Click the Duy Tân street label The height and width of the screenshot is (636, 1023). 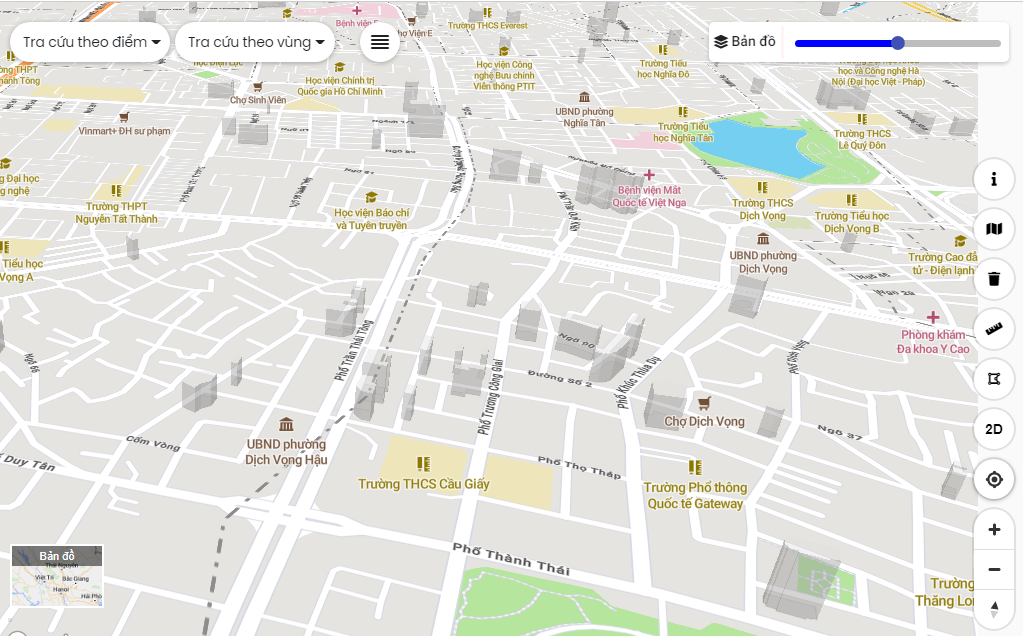(29, 462)
